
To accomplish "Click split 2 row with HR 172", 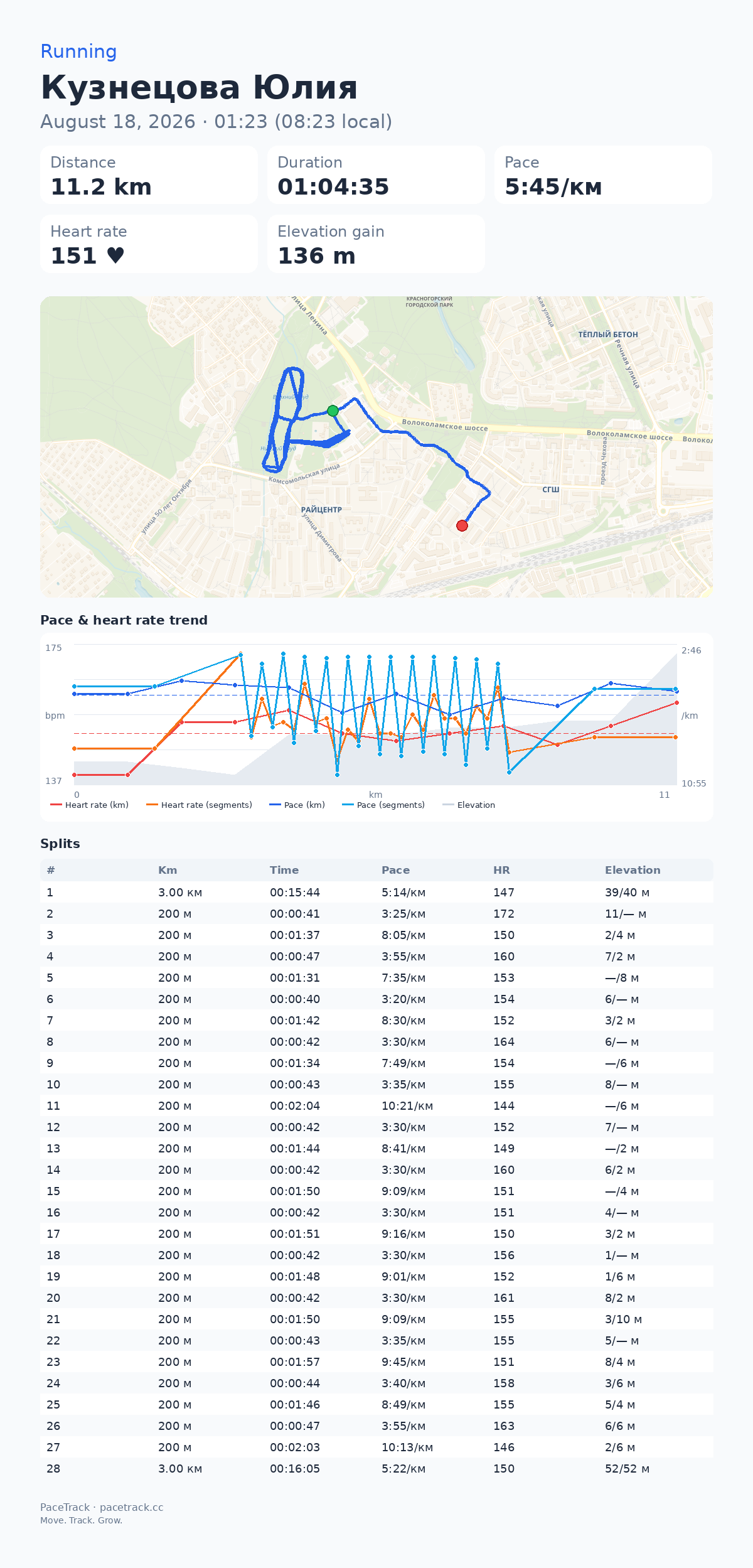I will 376,913.
